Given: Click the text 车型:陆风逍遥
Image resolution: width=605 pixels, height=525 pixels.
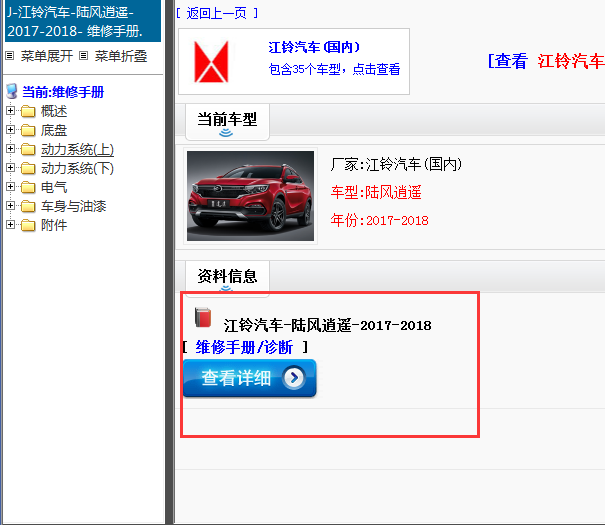Looking at the screenshot, I should pyautogui.click(x=376, y=192).
